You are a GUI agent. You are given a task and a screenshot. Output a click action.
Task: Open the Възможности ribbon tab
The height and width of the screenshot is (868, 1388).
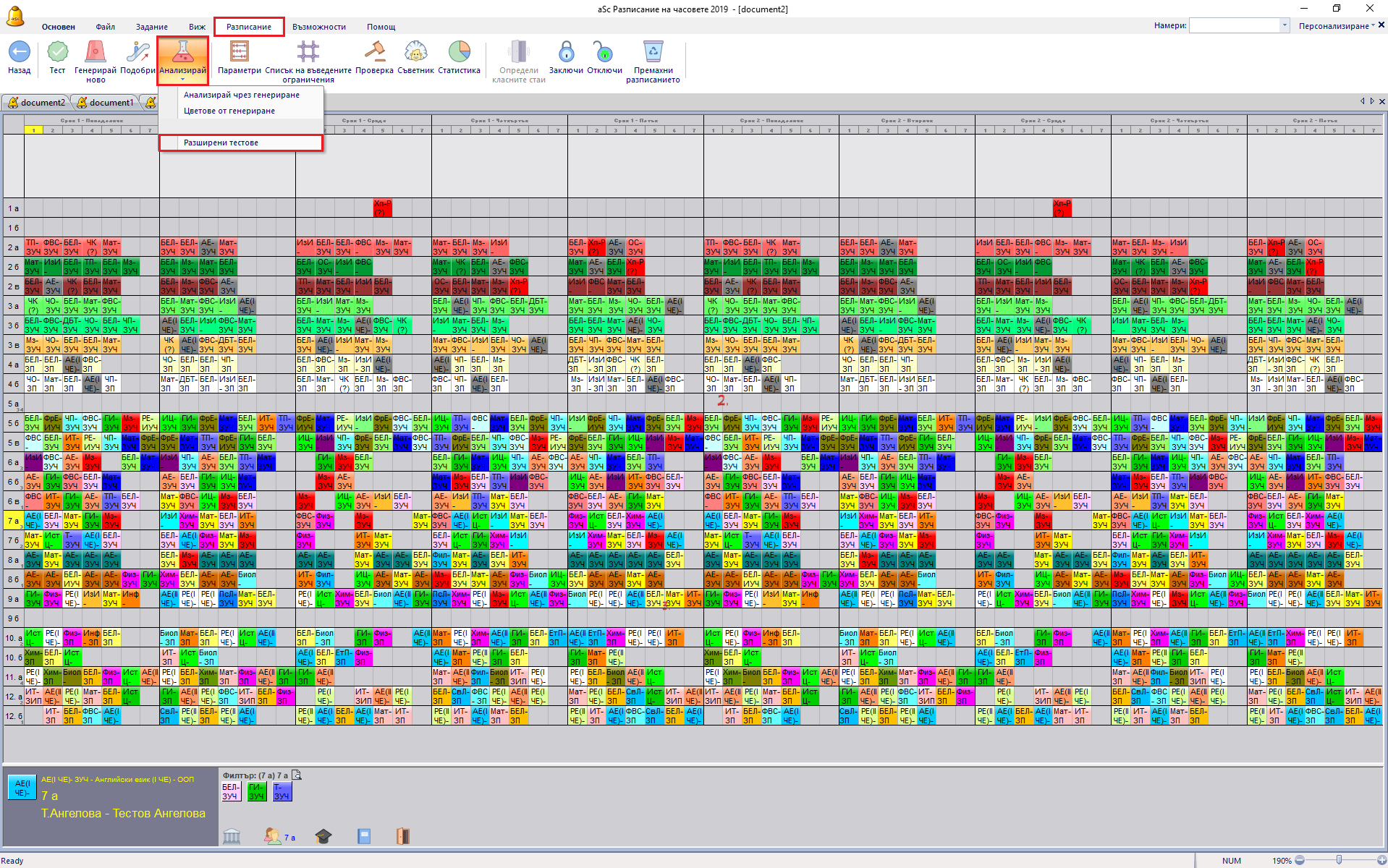[318, 27]
